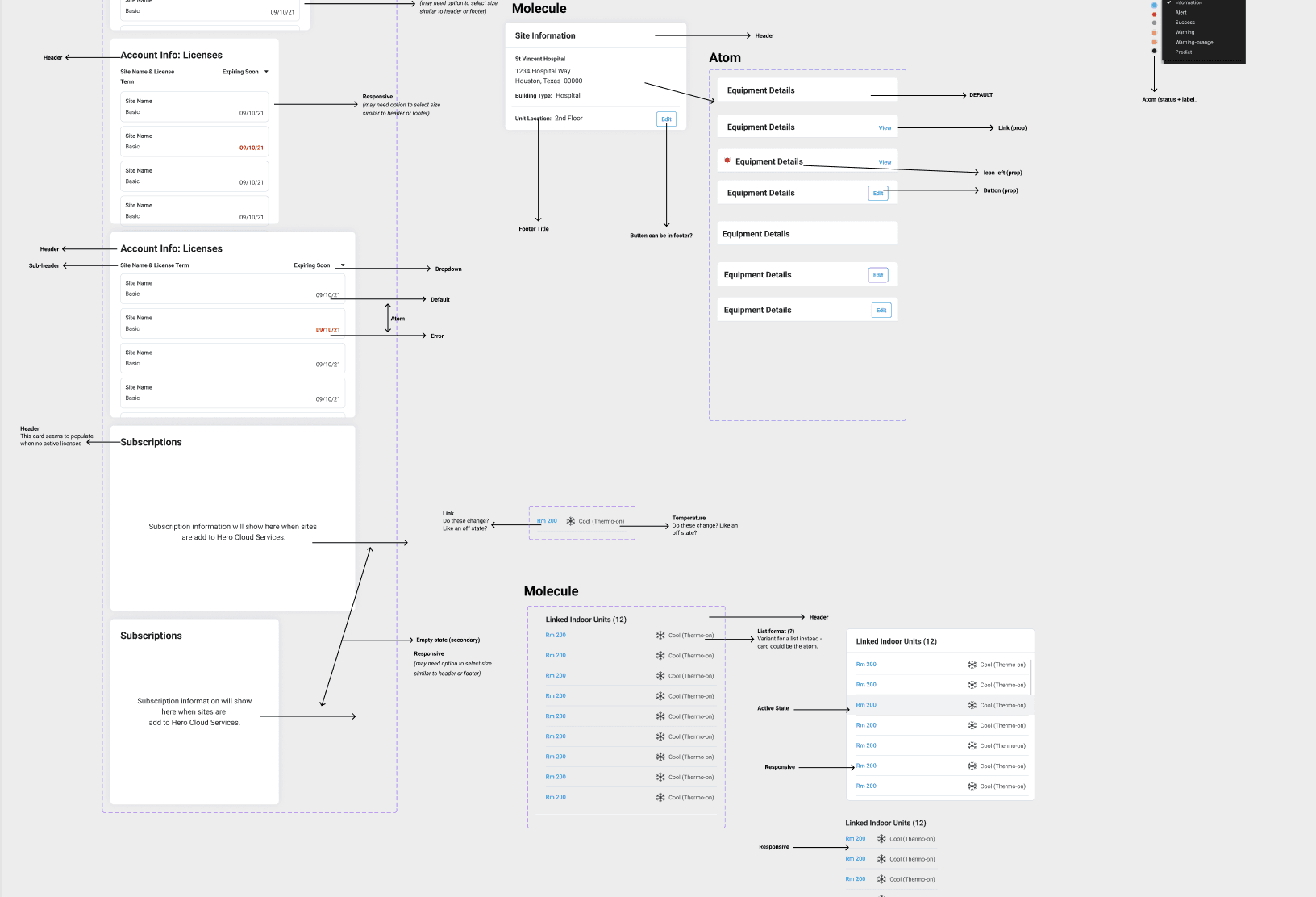This screenshot has height=897, width=1316.
Task: Select the Atom heading above Equipment Details cards
Action: pyautogui.click(x=725, y=58)
